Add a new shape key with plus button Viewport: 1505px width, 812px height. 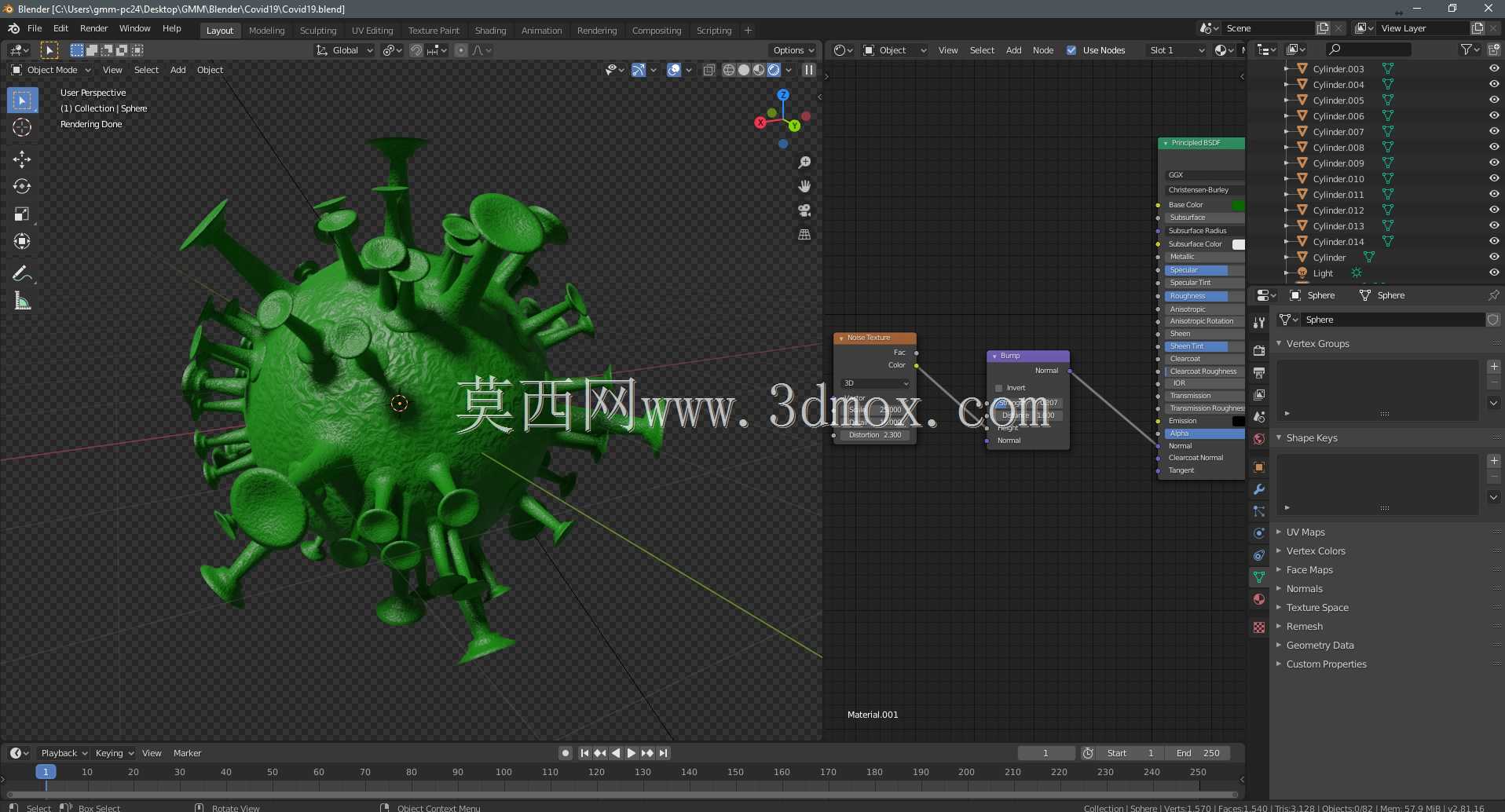(x=1494, y=461)
